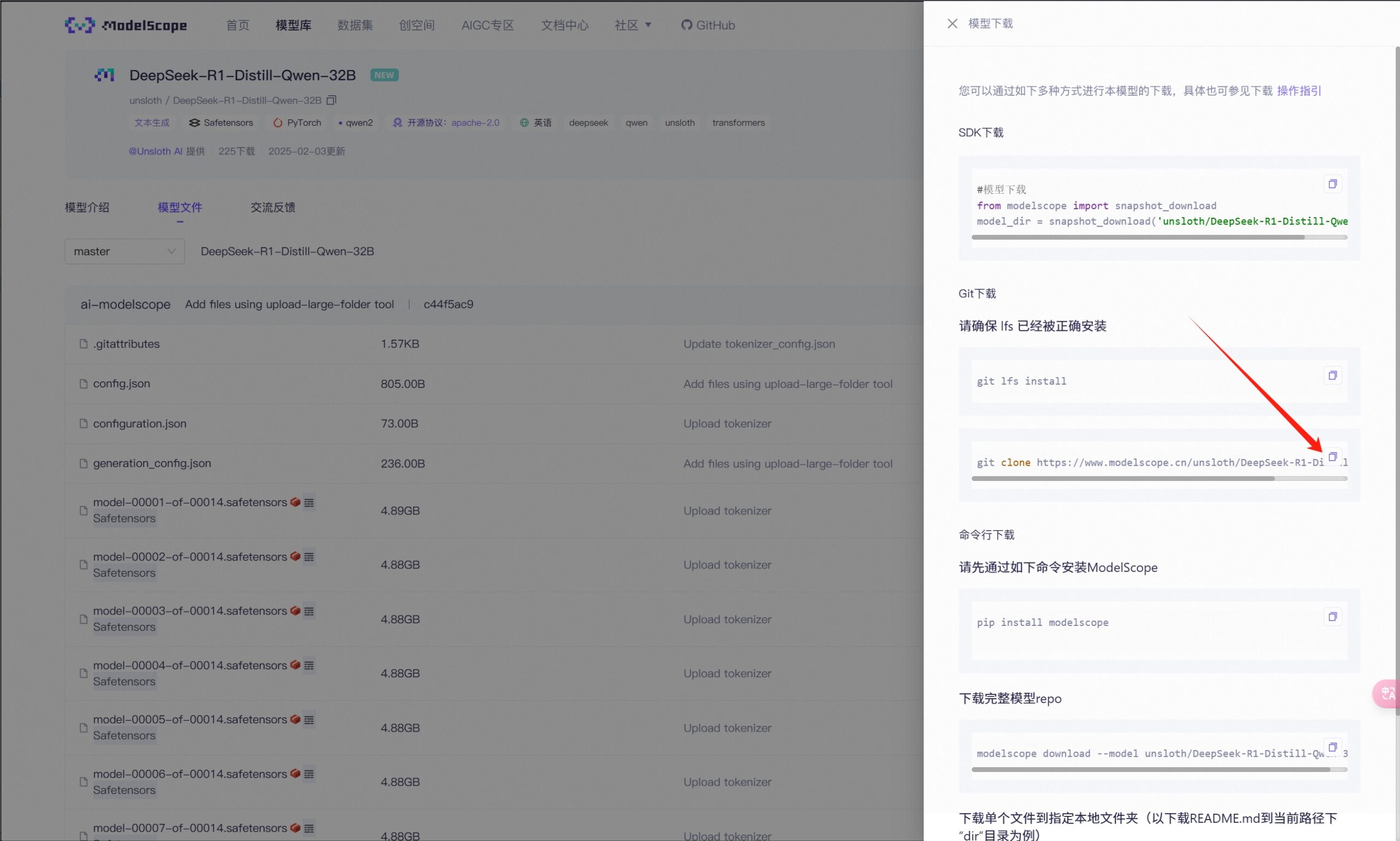Click the SDK code block horizontal scrollbar

point(1138,237)
